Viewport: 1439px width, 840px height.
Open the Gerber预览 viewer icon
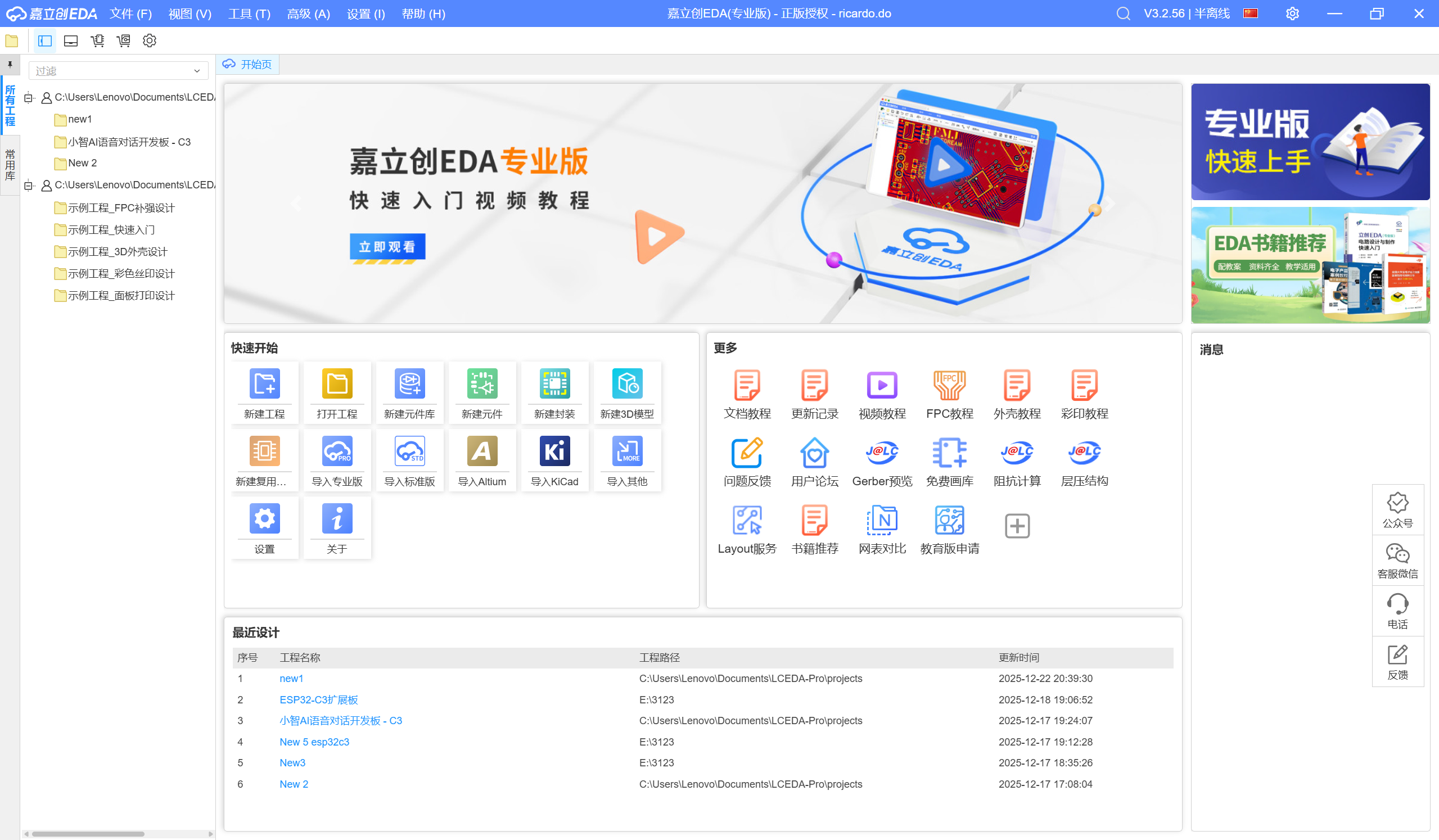click(x=882, y=453)
